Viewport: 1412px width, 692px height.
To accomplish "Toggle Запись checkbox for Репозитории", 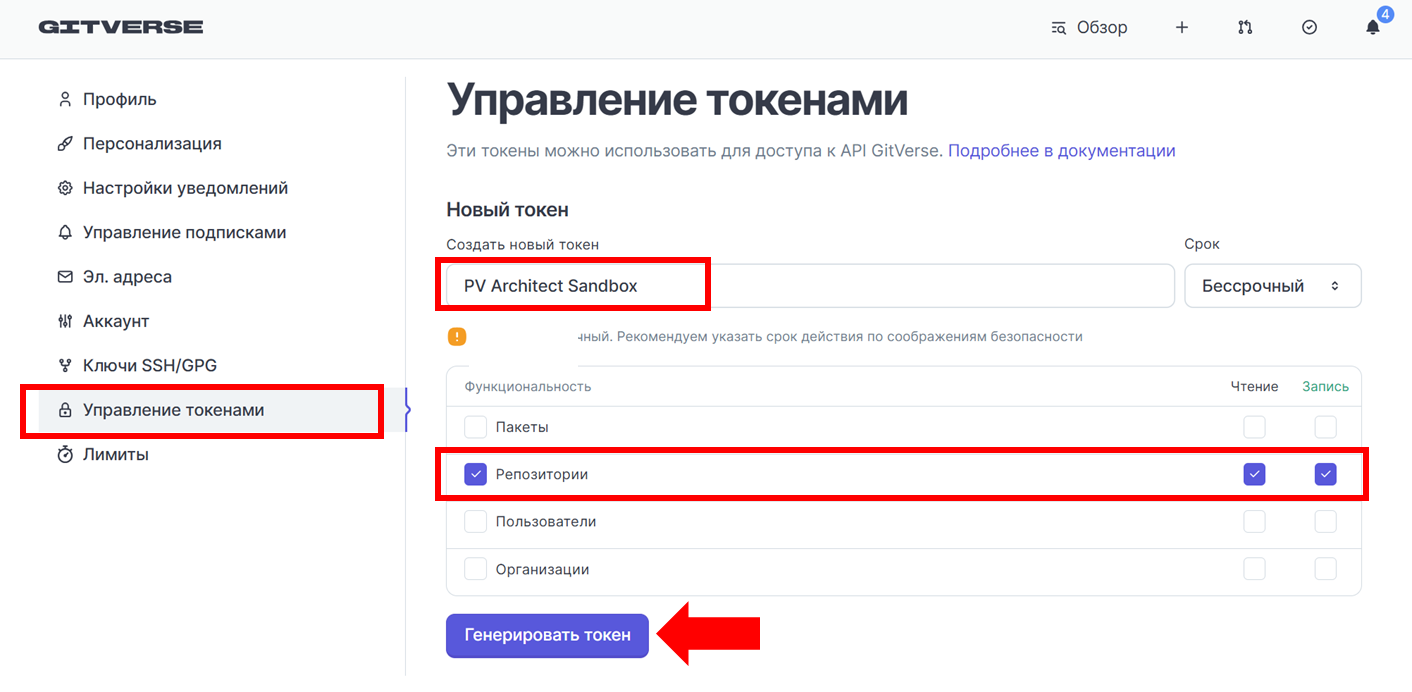I will point(1325,474).
